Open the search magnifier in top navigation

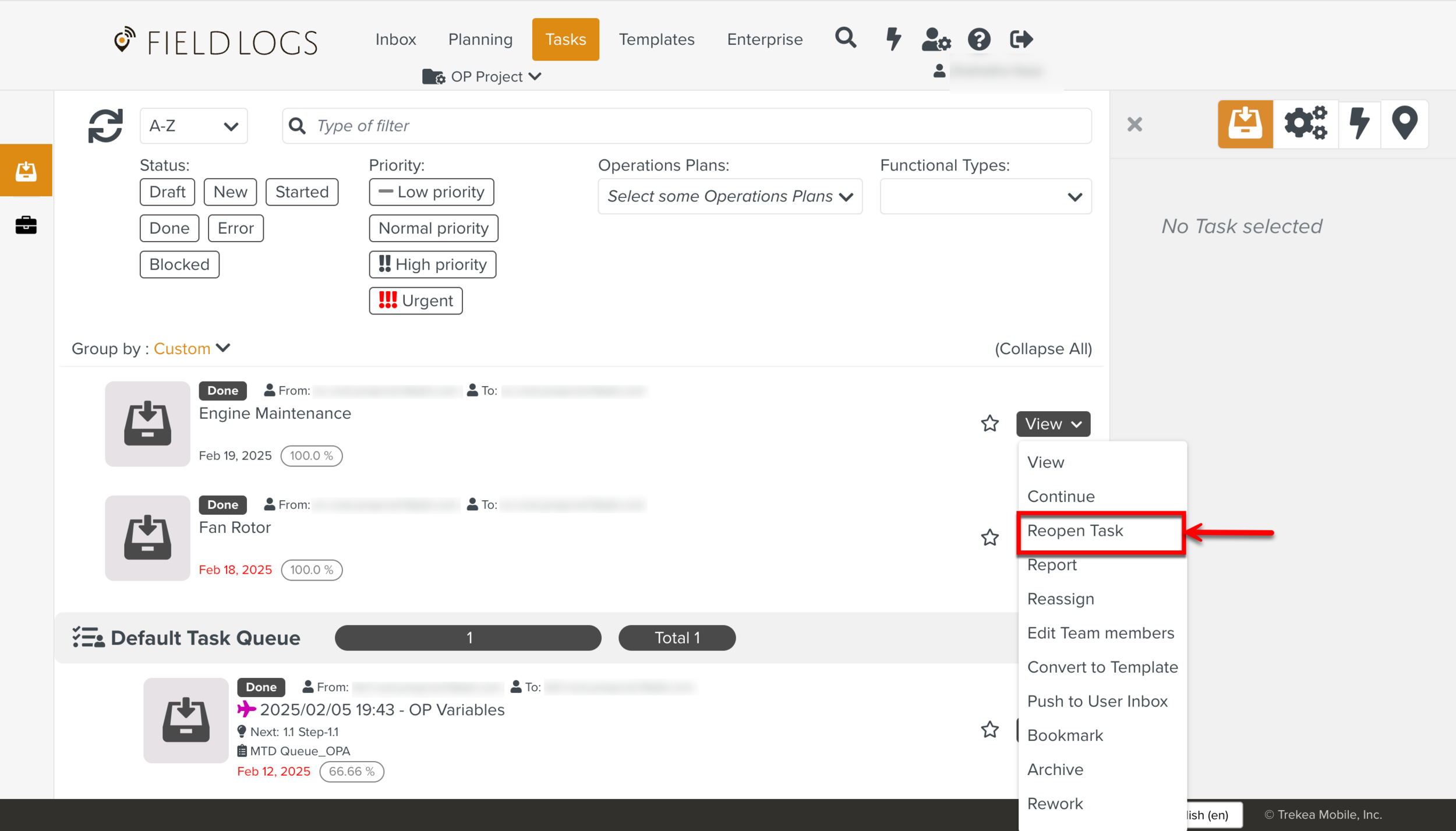(846, 39)
